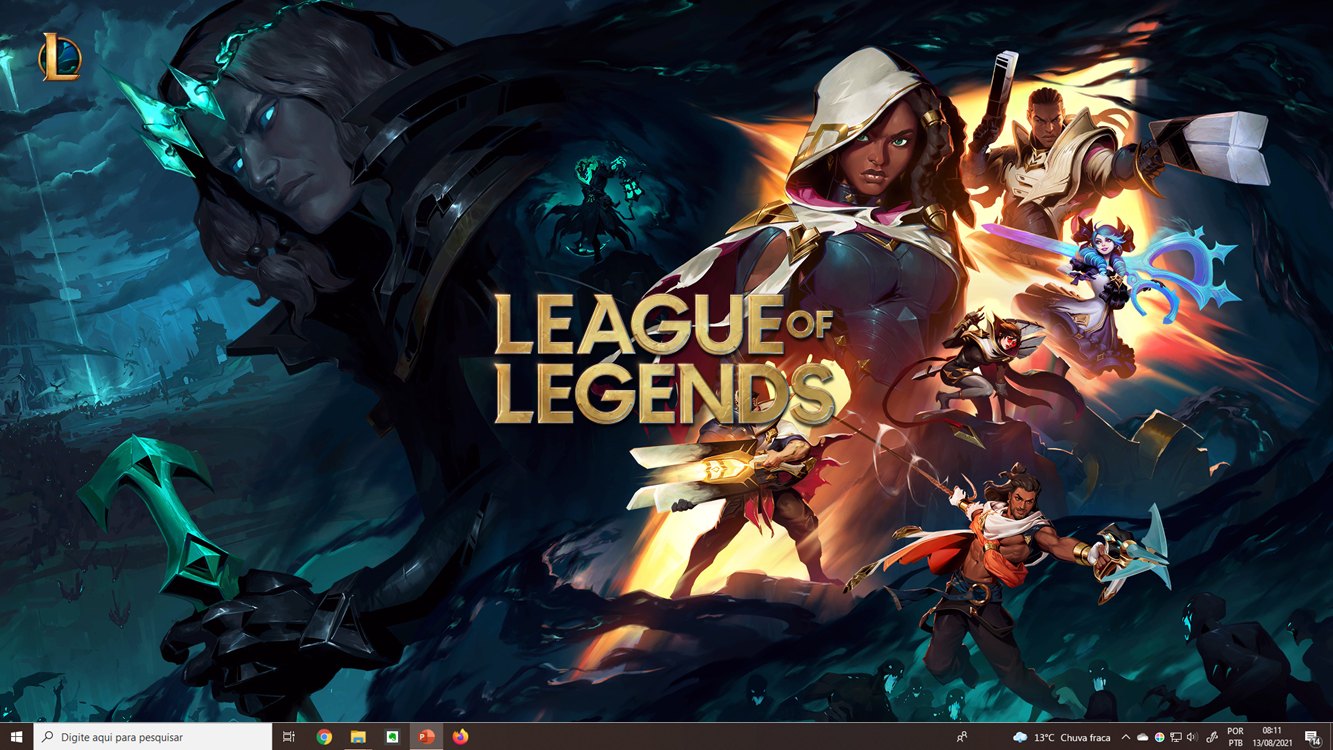
Task: Launch Google Chrome from the taskbar
Action: (x=324, y=737)
